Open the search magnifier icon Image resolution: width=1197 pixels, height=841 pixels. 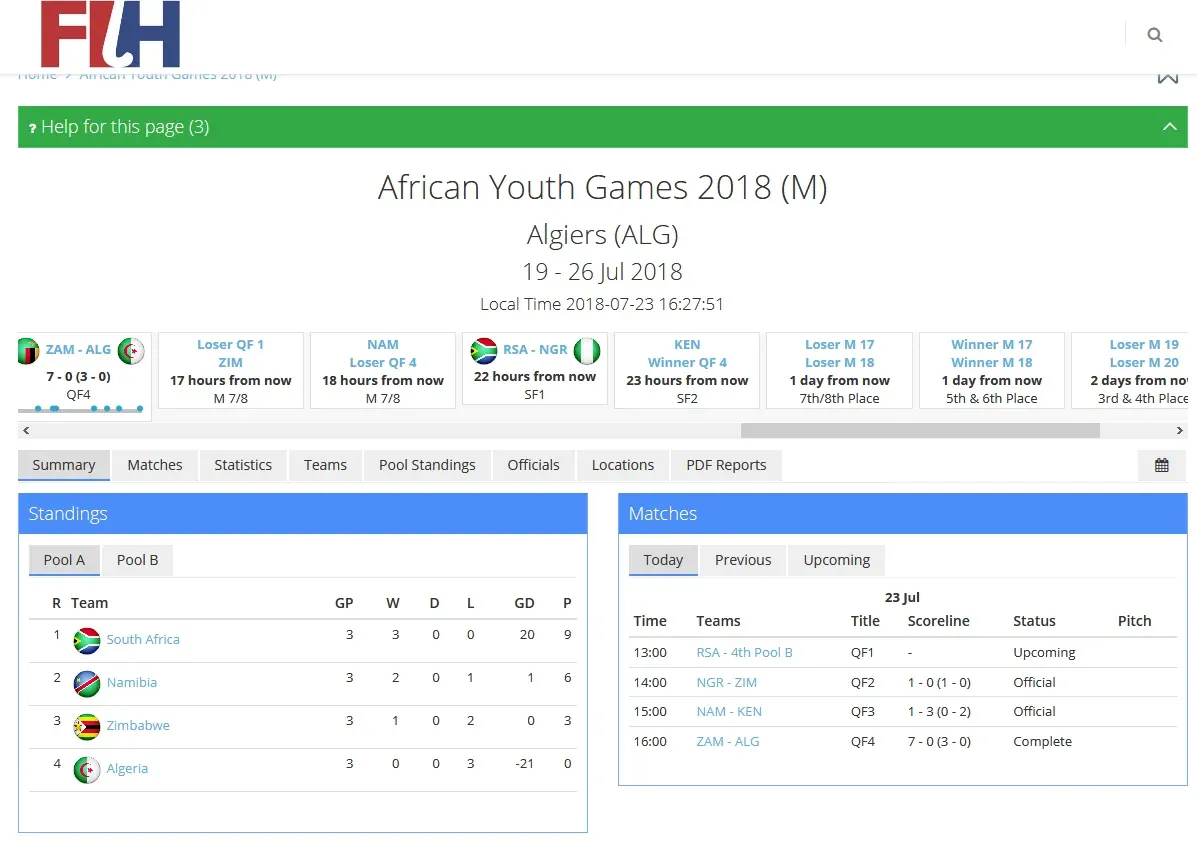[1154, 35]
